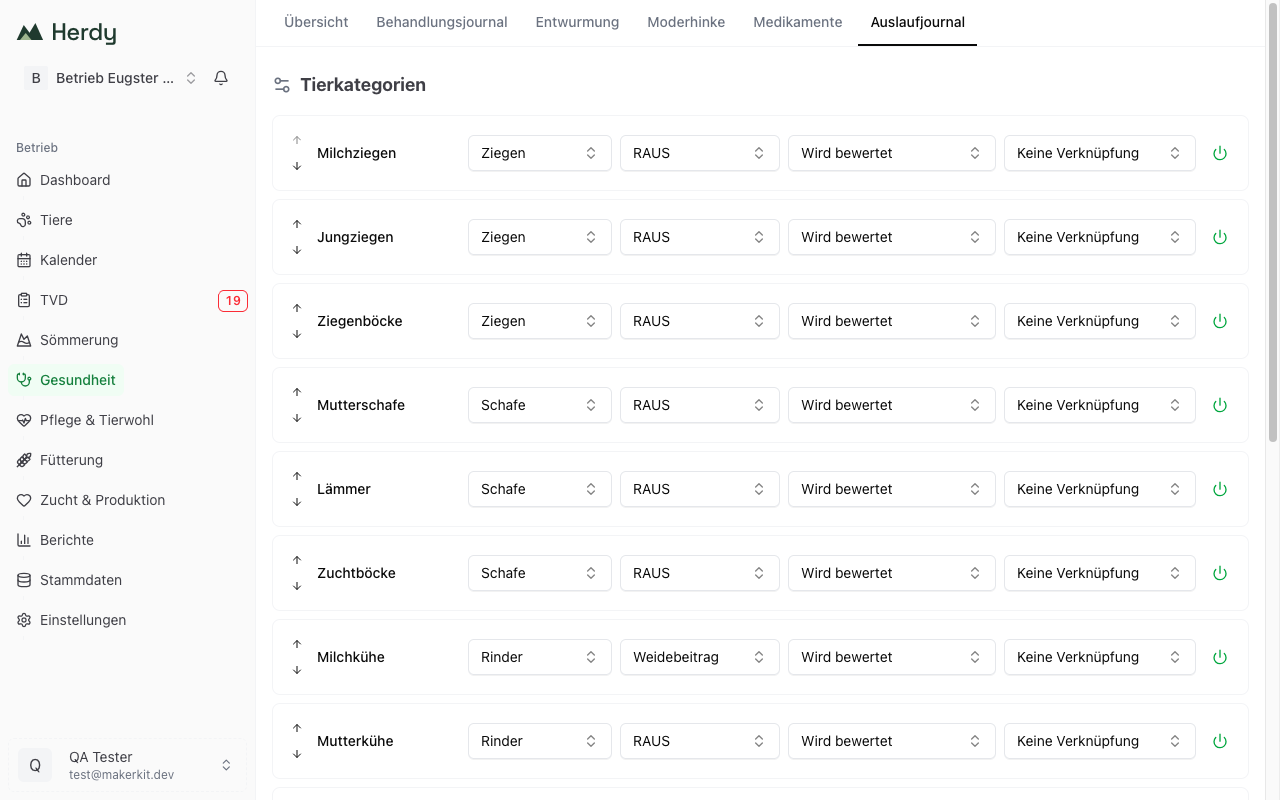1280x800 pixels.
Task: Deactivate Lämmer category with power toggle
Action: [1219, 489]
